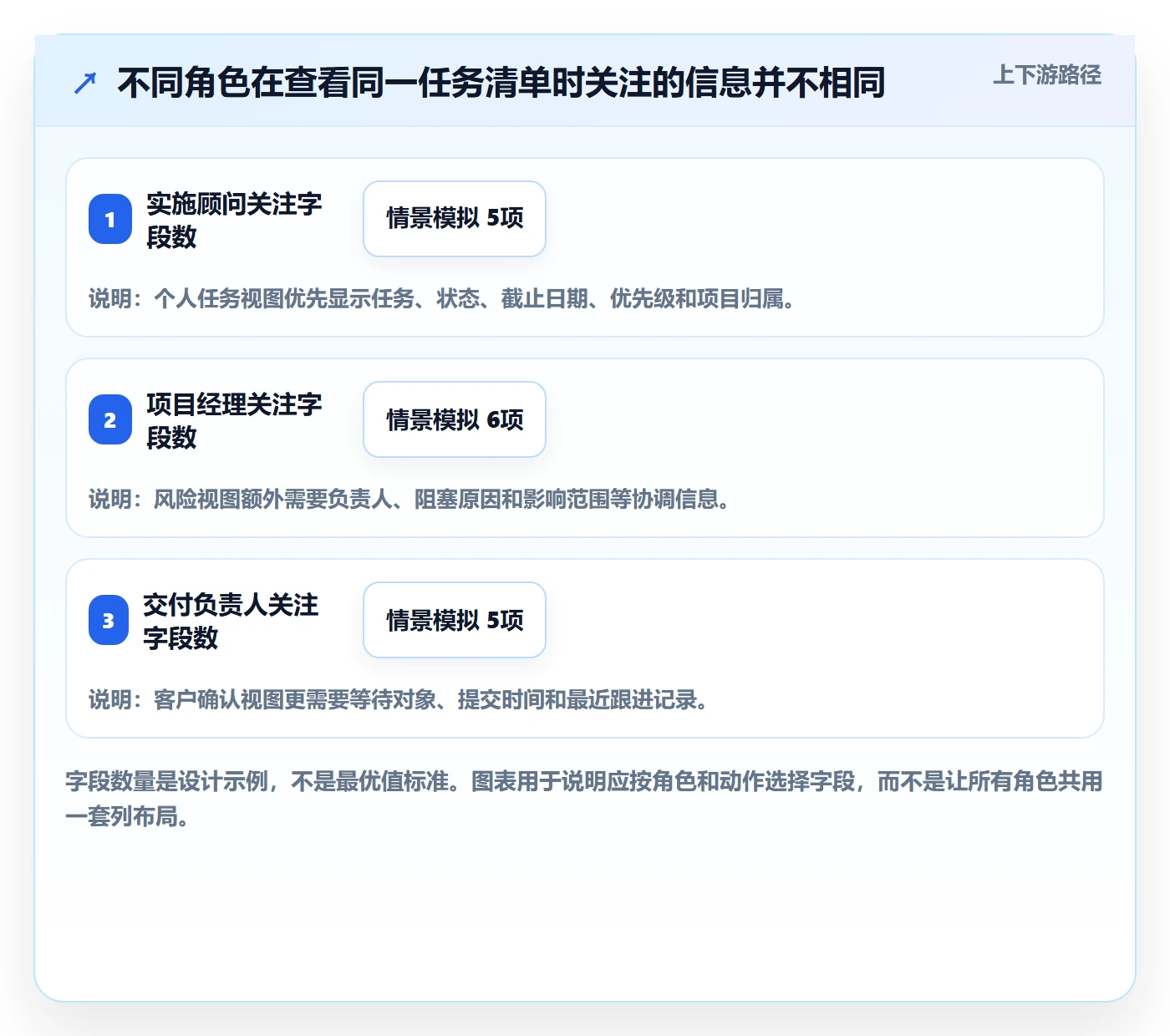Open the 上下游路径 label in the header
1170x1036 pixels.
coord(1046,75)
